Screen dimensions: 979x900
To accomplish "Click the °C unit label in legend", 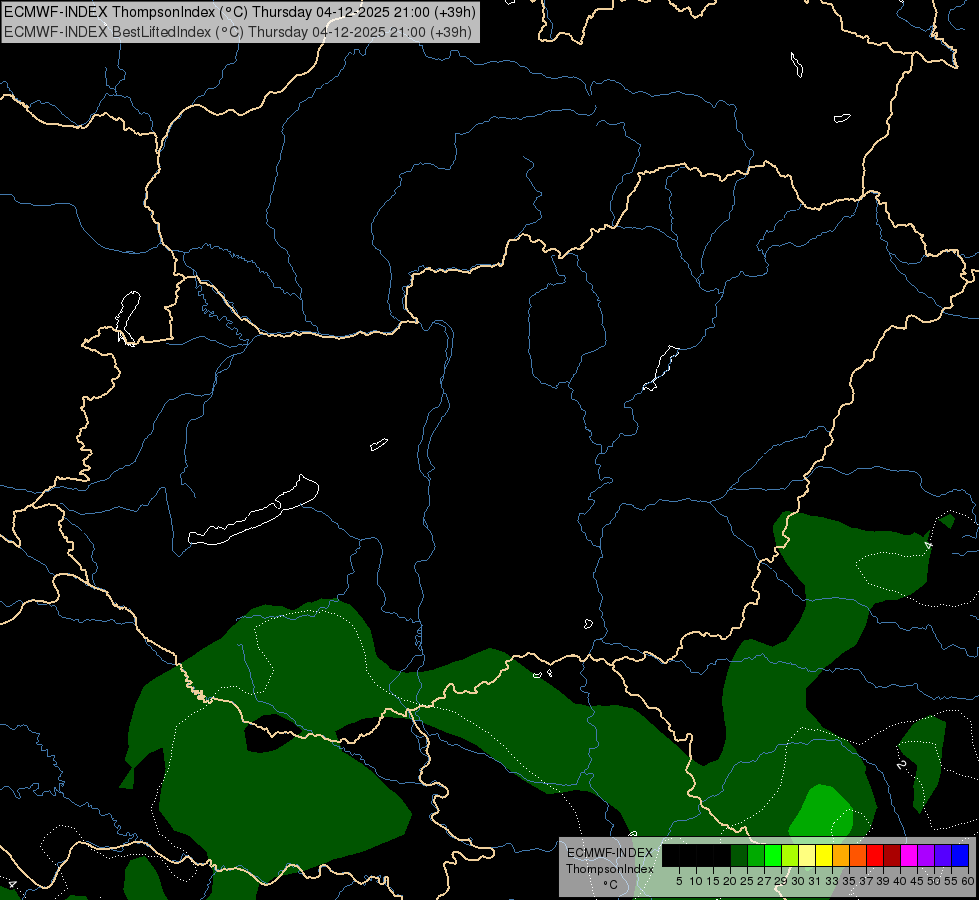I will 610,885.
